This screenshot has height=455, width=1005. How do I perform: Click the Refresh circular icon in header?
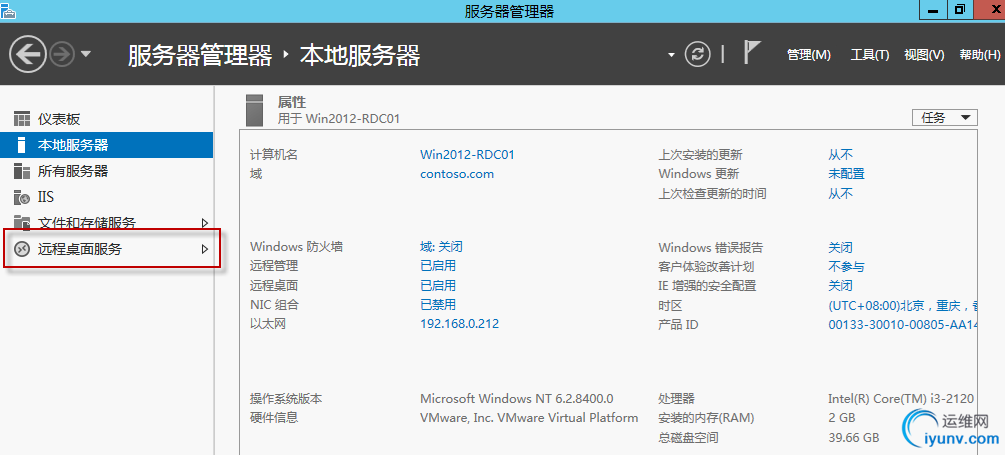pos(698,54)
